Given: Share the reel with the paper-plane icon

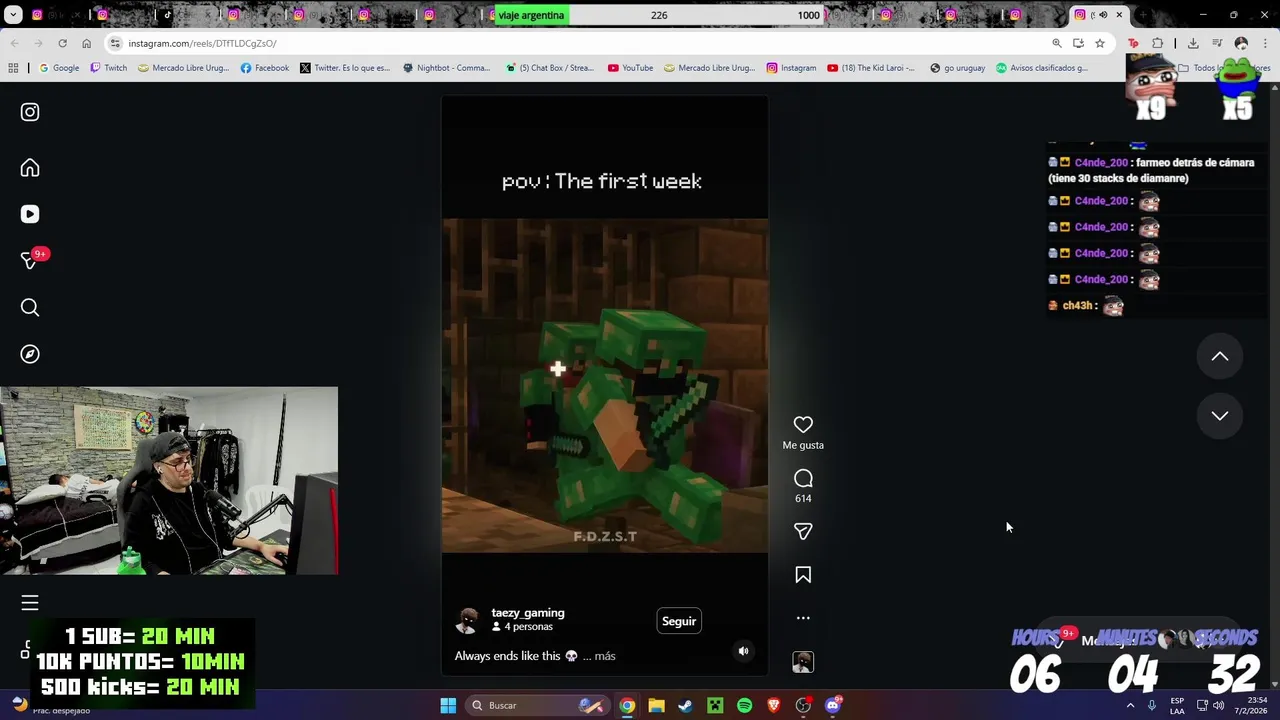Looking at the screenshot, I should [803, 531].
